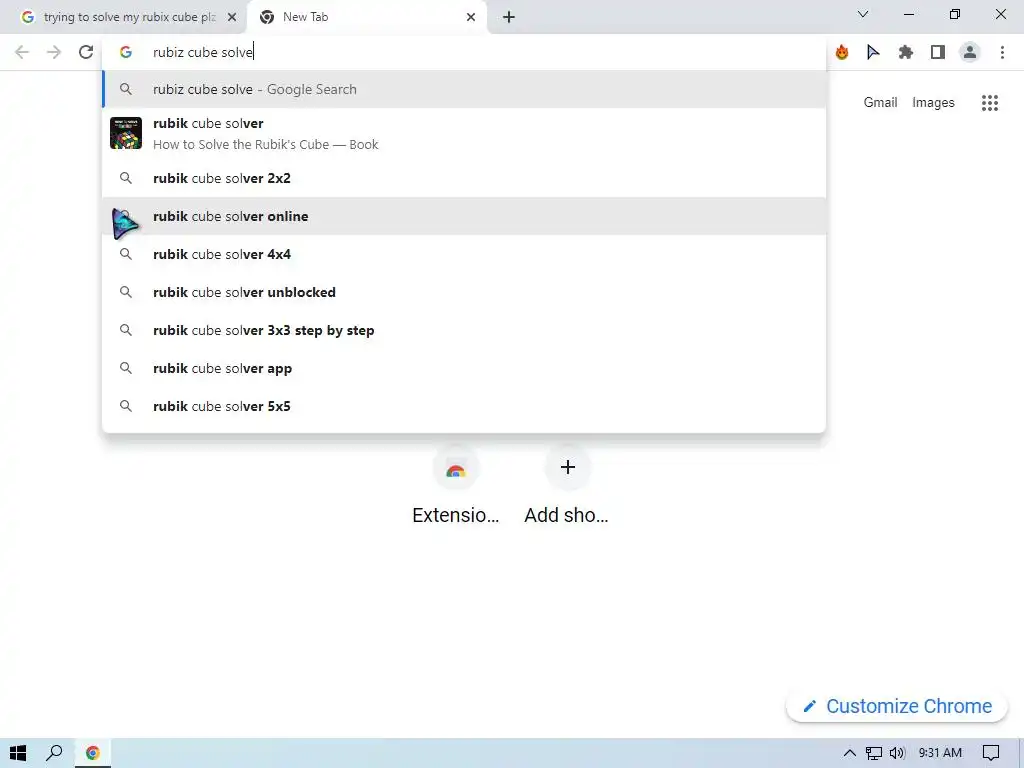Screen dimensions: 1024x768
Task: Close the 'trying to solve my rubix cube' tab
Action: point(232,17)
